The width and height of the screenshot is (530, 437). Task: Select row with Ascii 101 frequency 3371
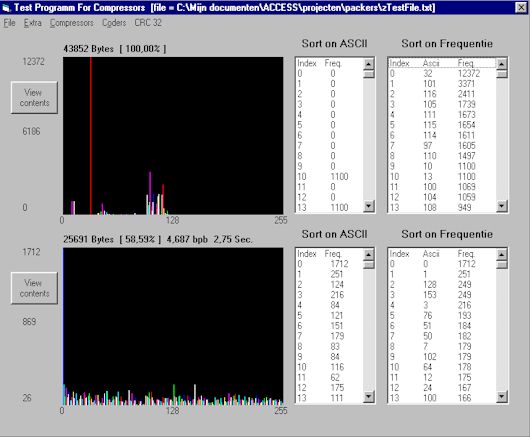(442, 83)
